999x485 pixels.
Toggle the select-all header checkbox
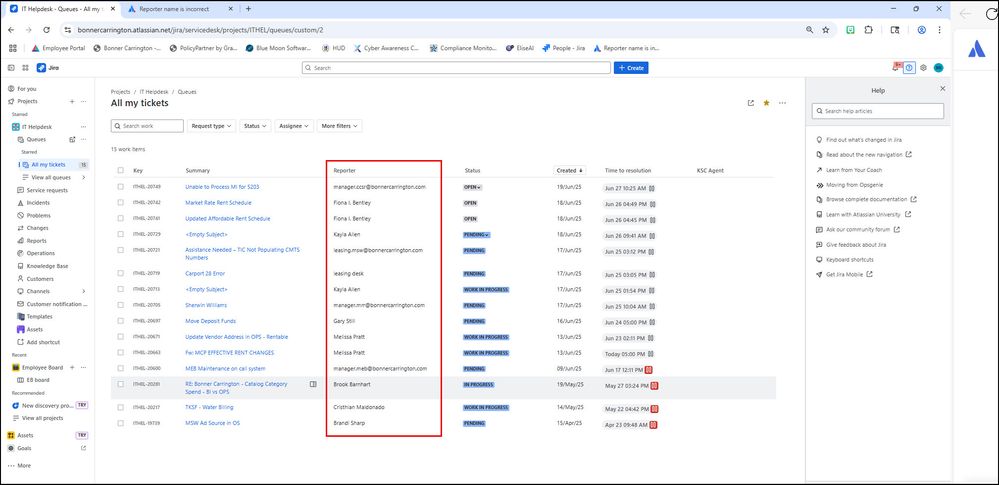click(x=120, y=170)
